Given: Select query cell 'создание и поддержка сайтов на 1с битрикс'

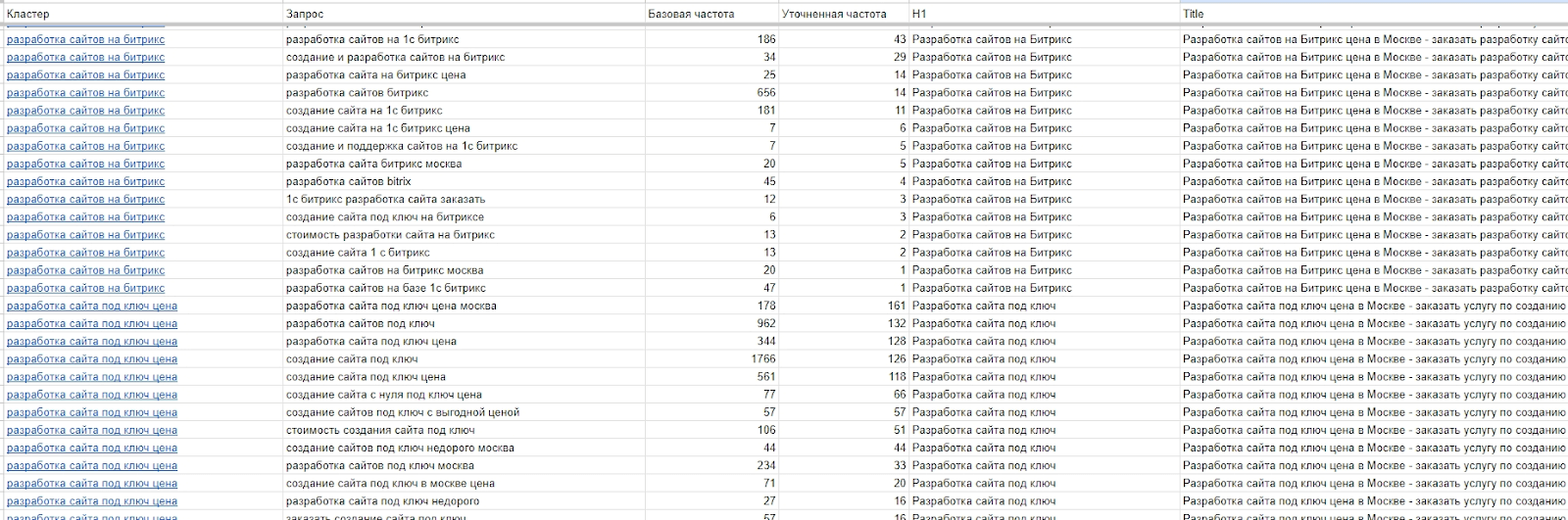Looking at the screenshot, I should pyautogui.click(x=401, y=146).
